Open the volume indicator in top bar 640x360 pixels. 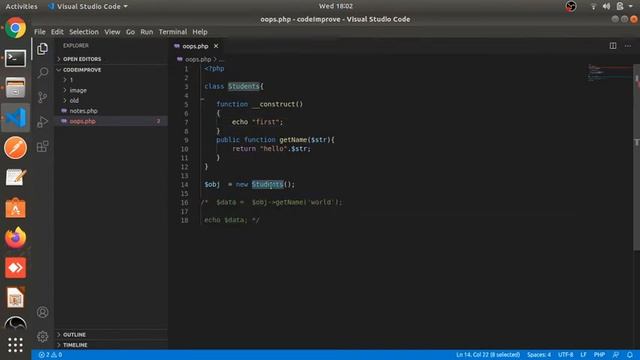pyautogui.click(x=607, y=6)
